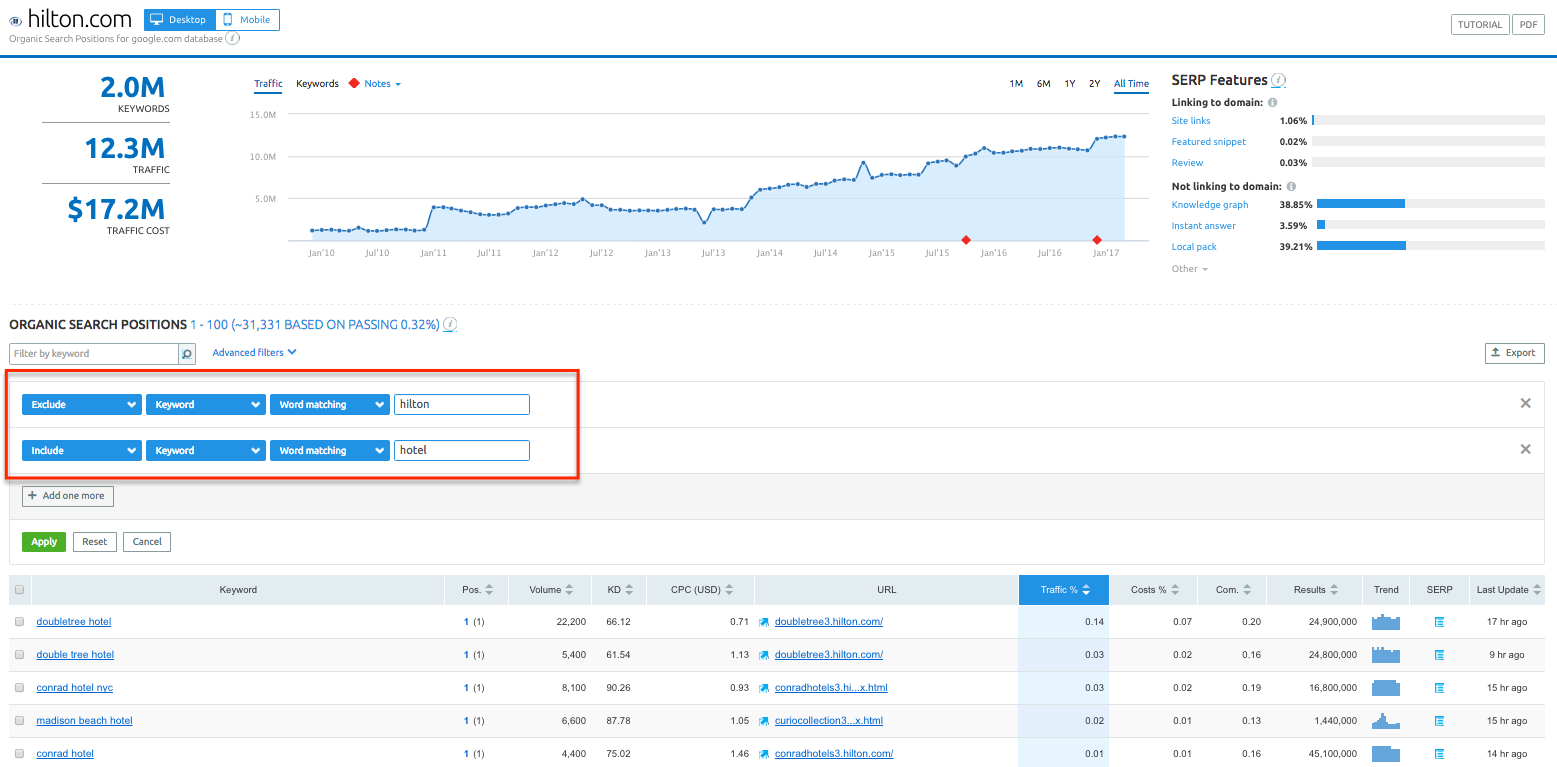This screenshot has width=1557, height=767.
Task: Open Keyword dropdown in the hotel filter row
Action: coord(206,451)
